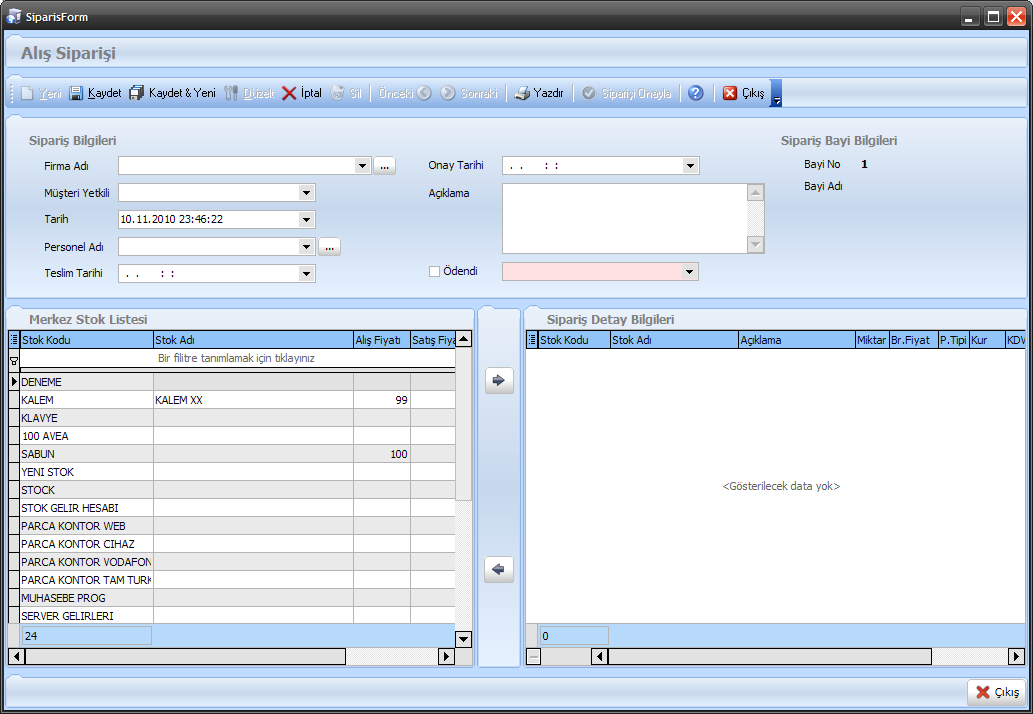Toggle the Ödendi checkbox
The width and height of the screenshot is (1033, 714).
coord(434,271)
